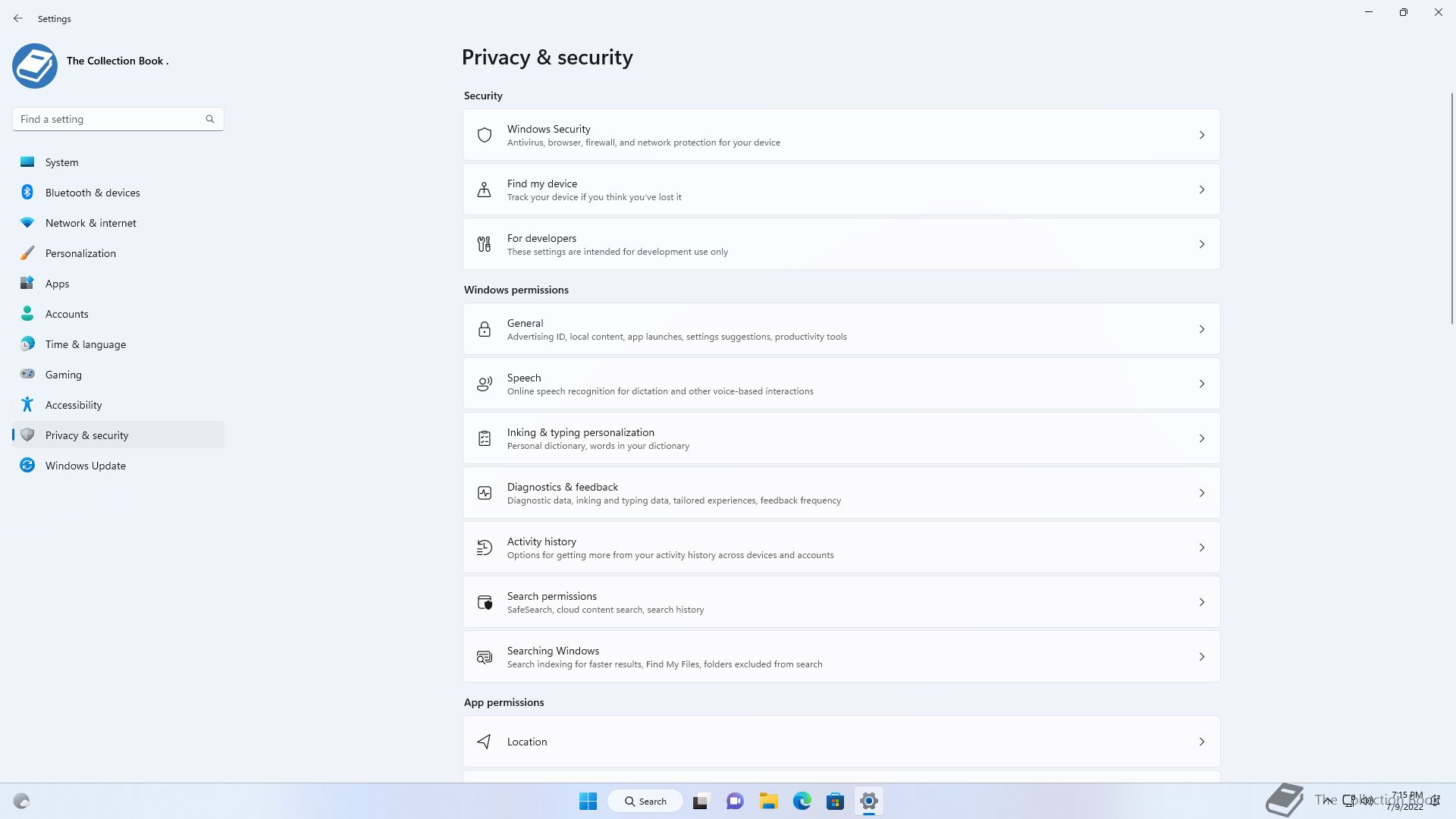Viewport: 1456px width, 819px height.
Task: Open the Gaming label in sidebar
Action: point(64,375)
